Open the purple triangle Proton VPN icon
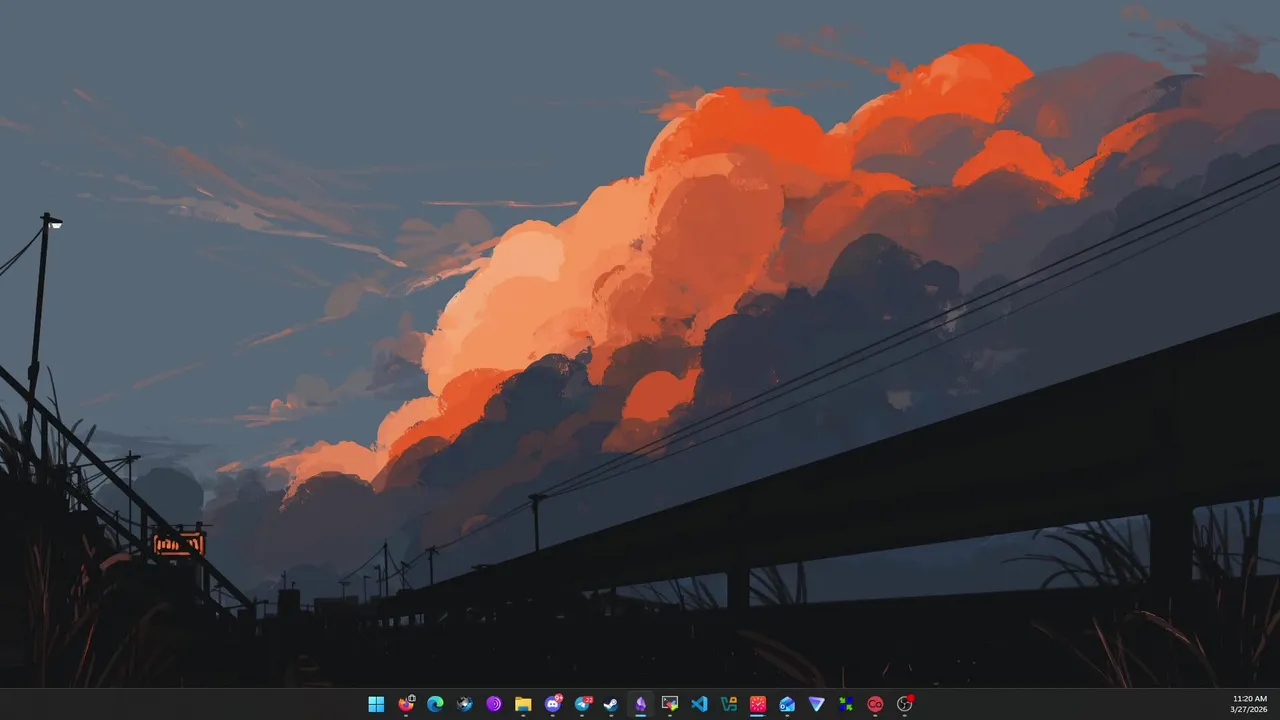 (x=817, y=704)
